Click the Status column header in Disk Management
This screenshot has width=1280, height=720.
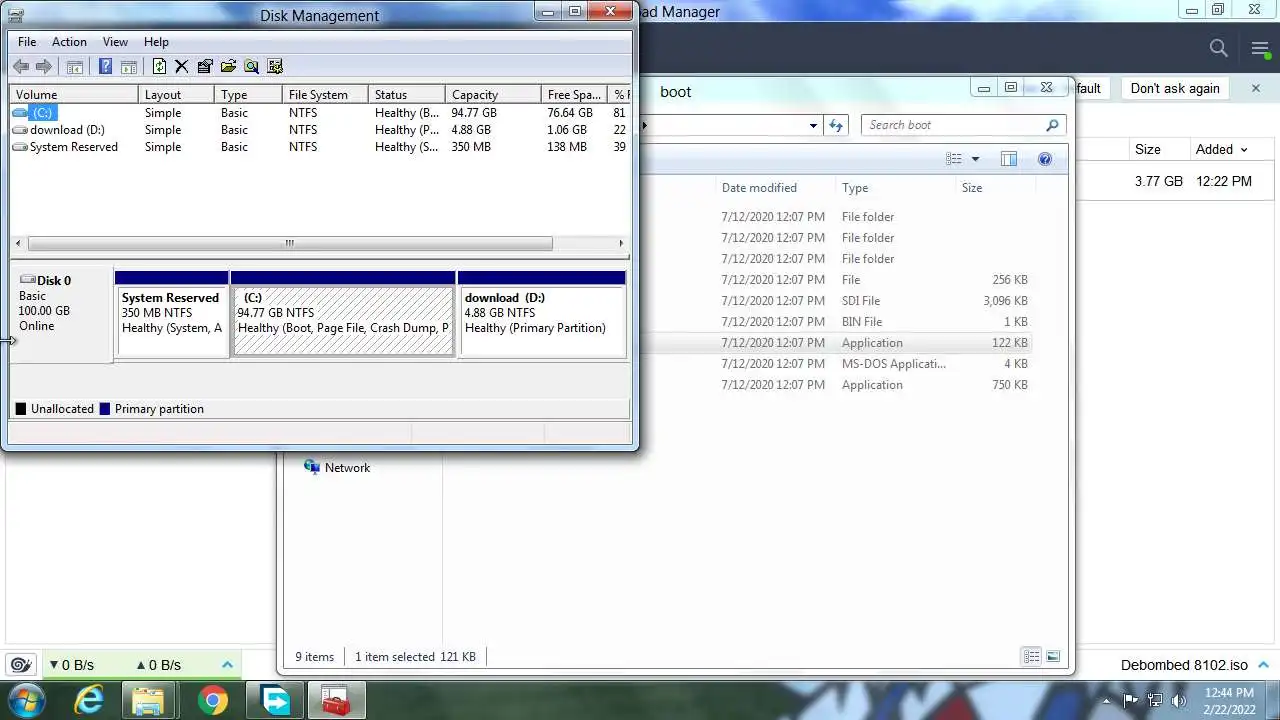(407, 95)
